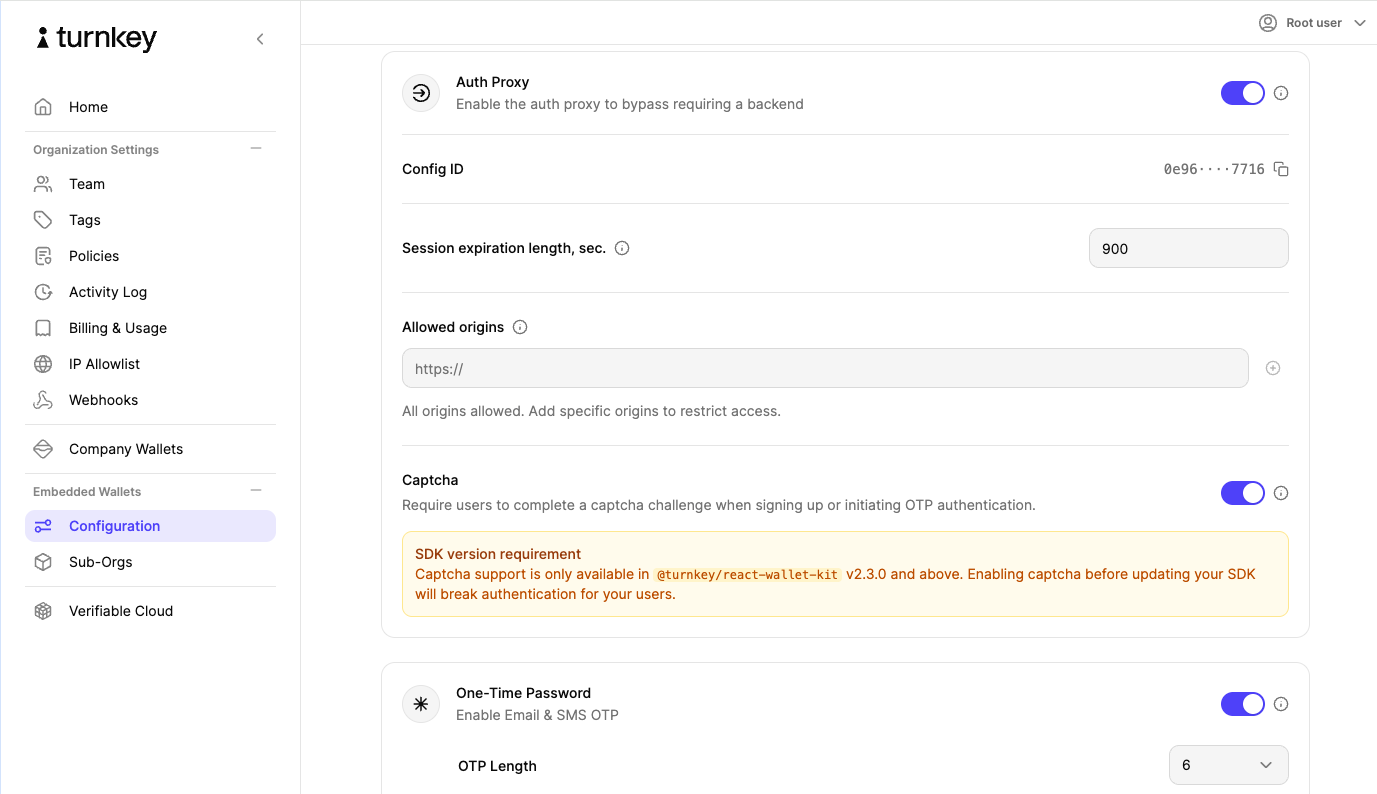Open Company Wallets
The width and height of the screenshot is (1377, 794).
(x=150, y=449)
